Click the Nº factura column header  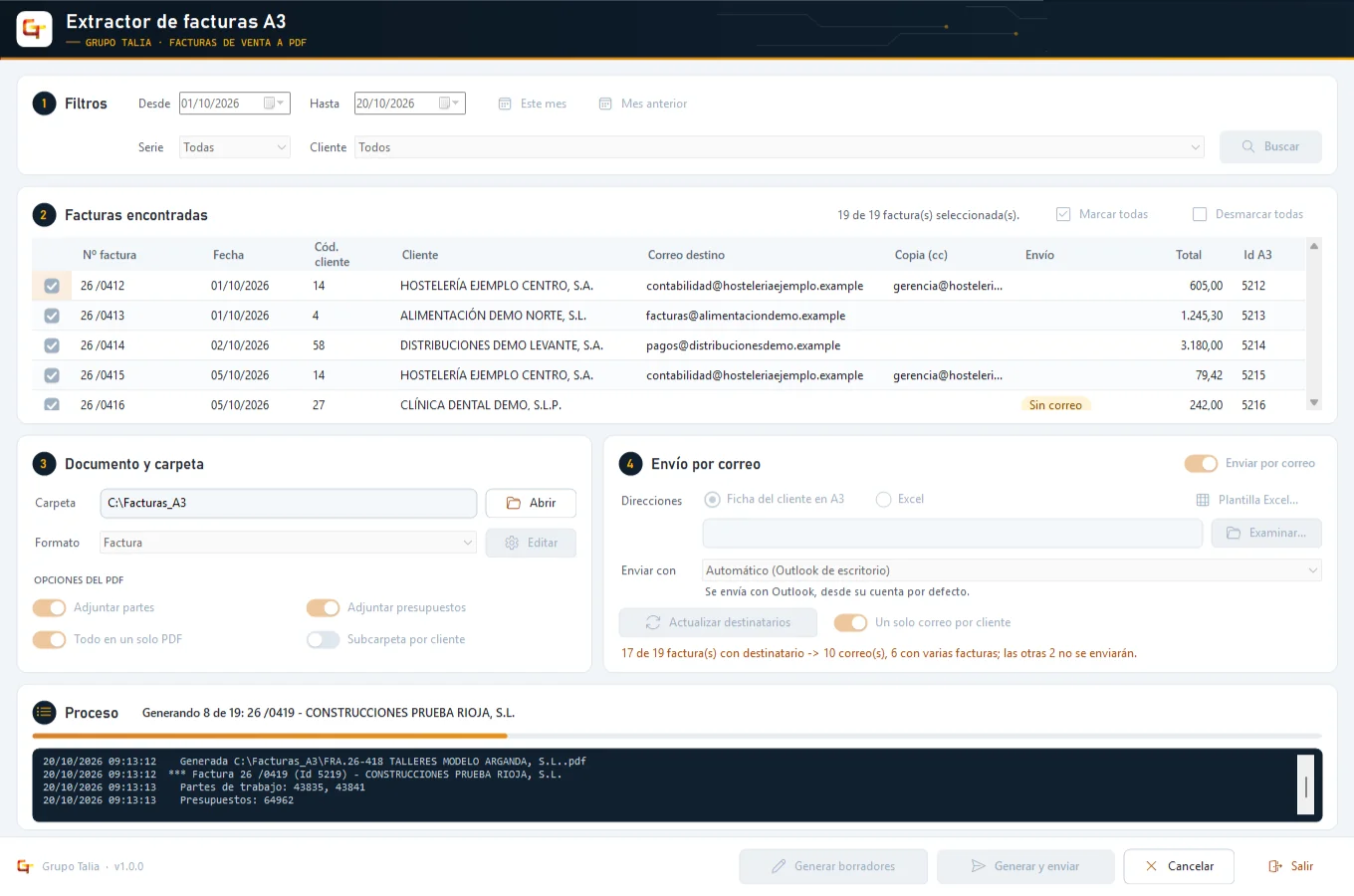110,255
